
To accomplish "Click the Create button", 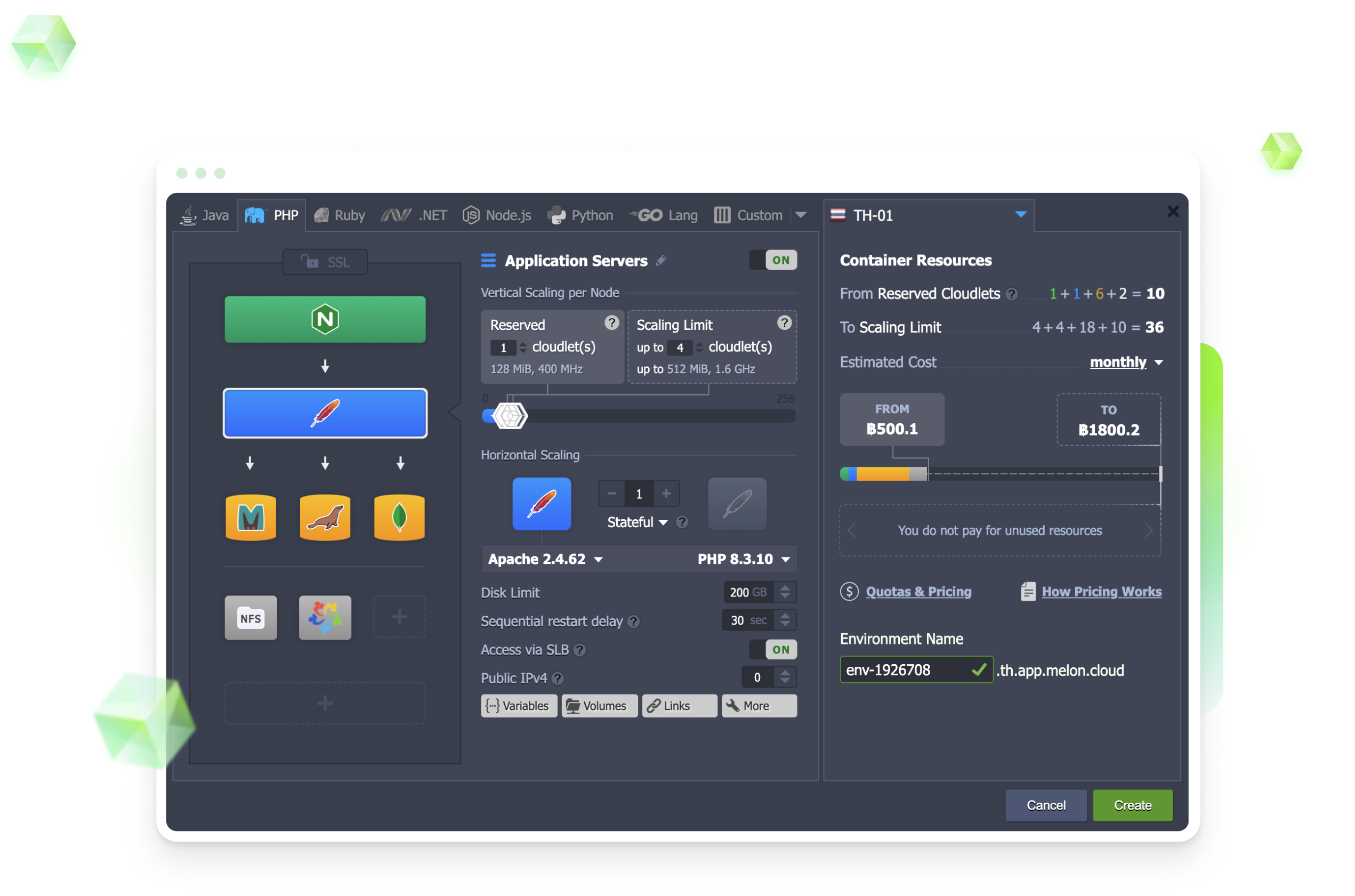I will pos(1132,805).
